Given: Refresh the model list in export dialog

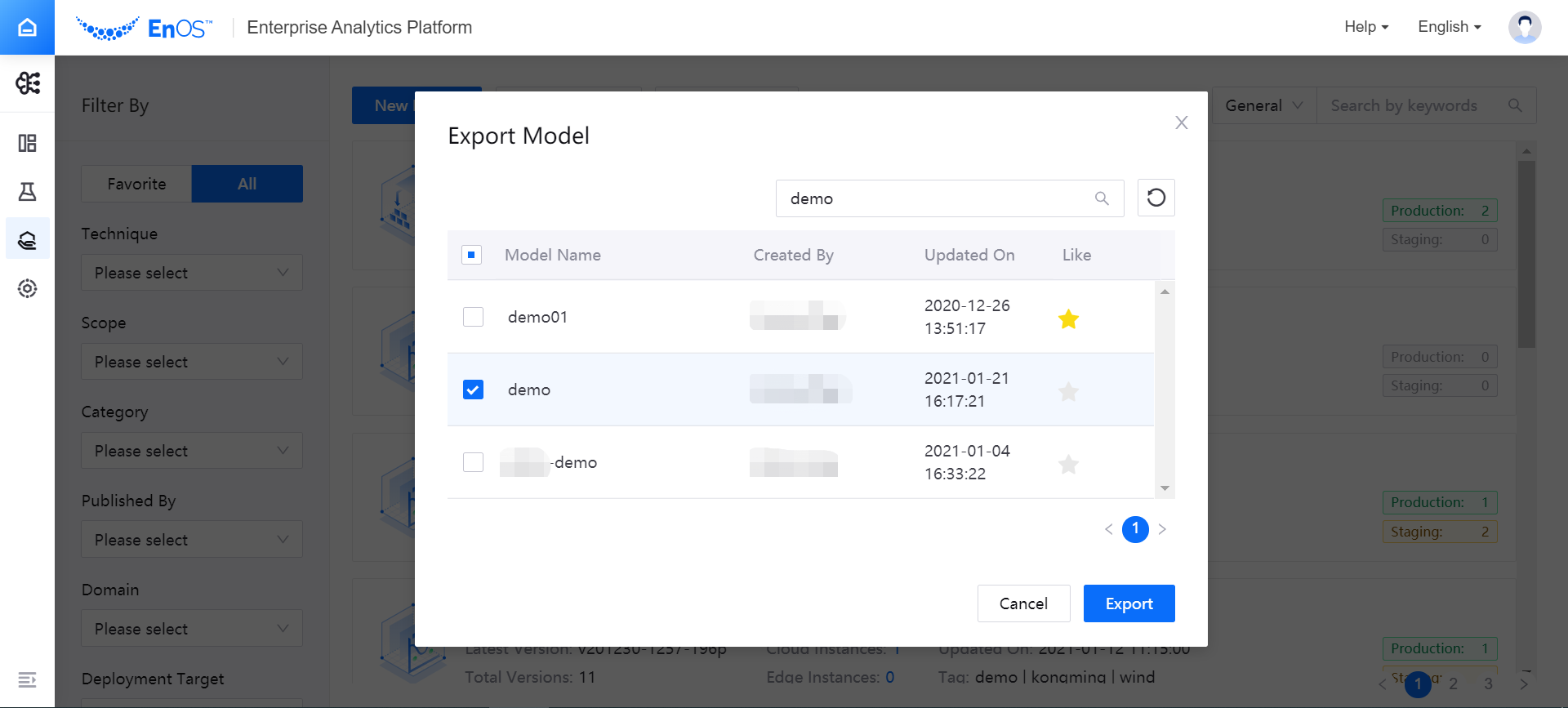Looking at the screenshot, I should (1156, 198).
